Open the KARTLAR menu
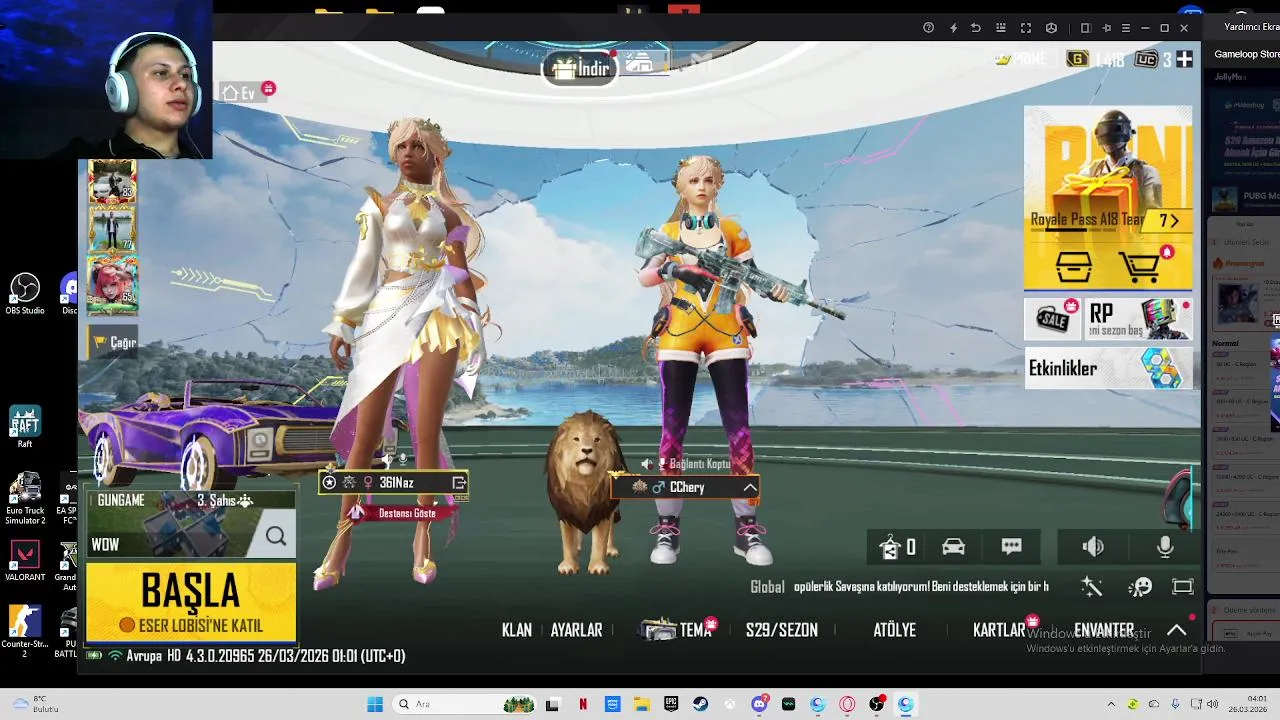The image size is (1280, 720). pyautogui.click(x=1000, y=630)
